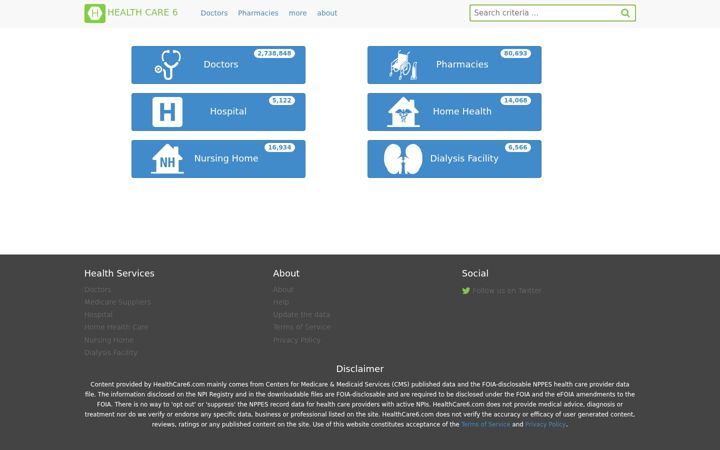The width and height of the screenshot is (720, 450).
Task: Click the caduceus house icon on Home Health
Action: point(403,112)
